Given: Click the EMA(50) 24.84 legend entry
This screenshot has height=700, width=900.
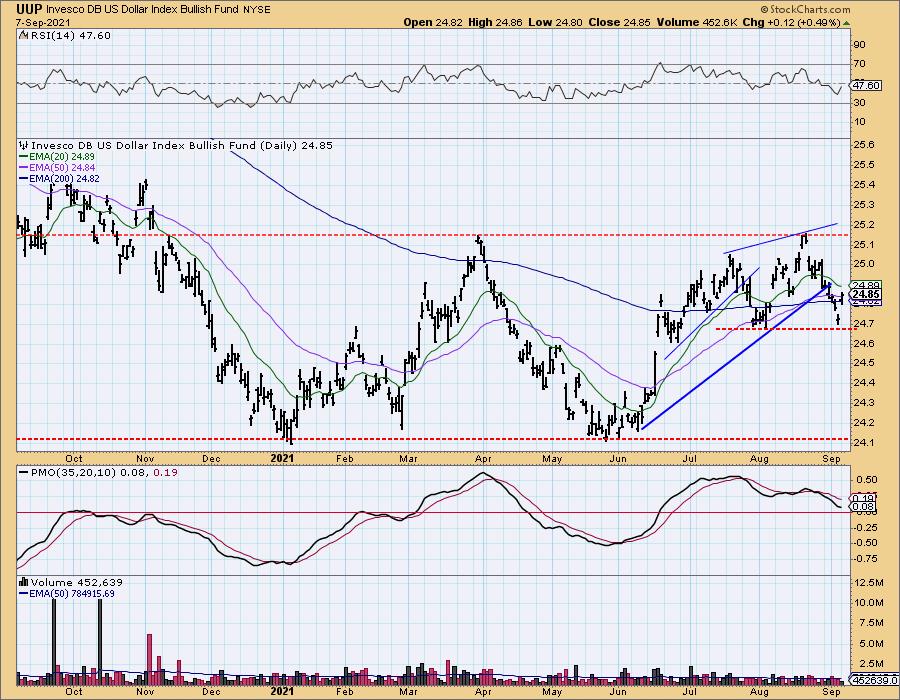Looking at the screenshot, I should 57,168.
